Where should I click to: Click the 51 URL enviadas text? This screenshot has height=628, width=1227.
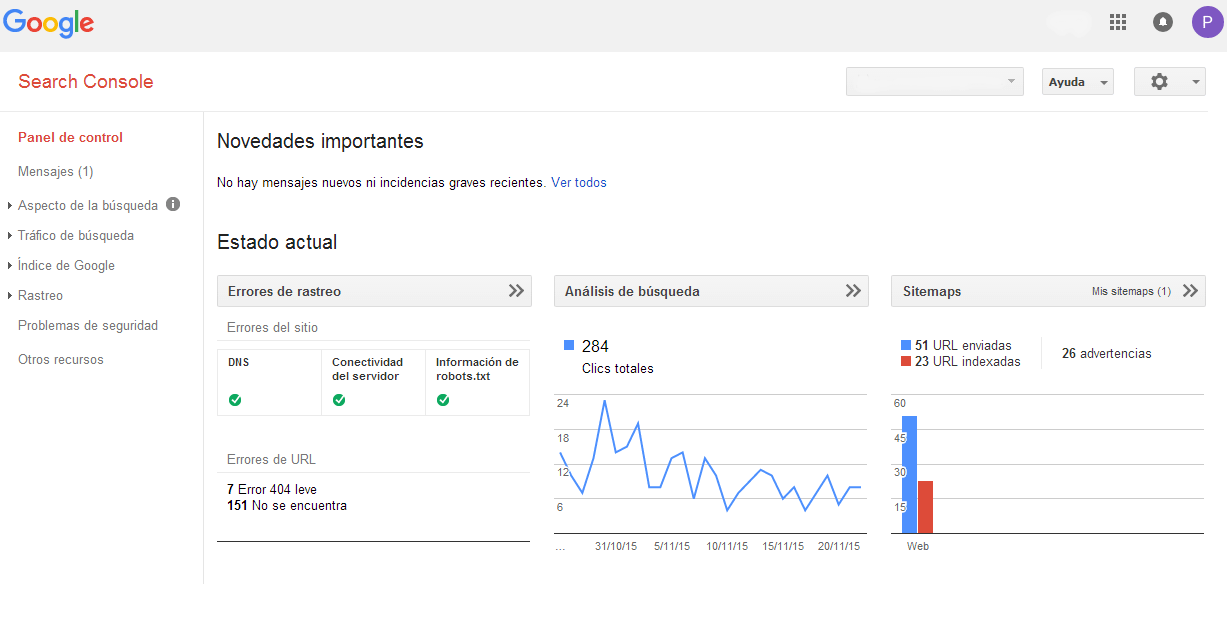point(963,345)
